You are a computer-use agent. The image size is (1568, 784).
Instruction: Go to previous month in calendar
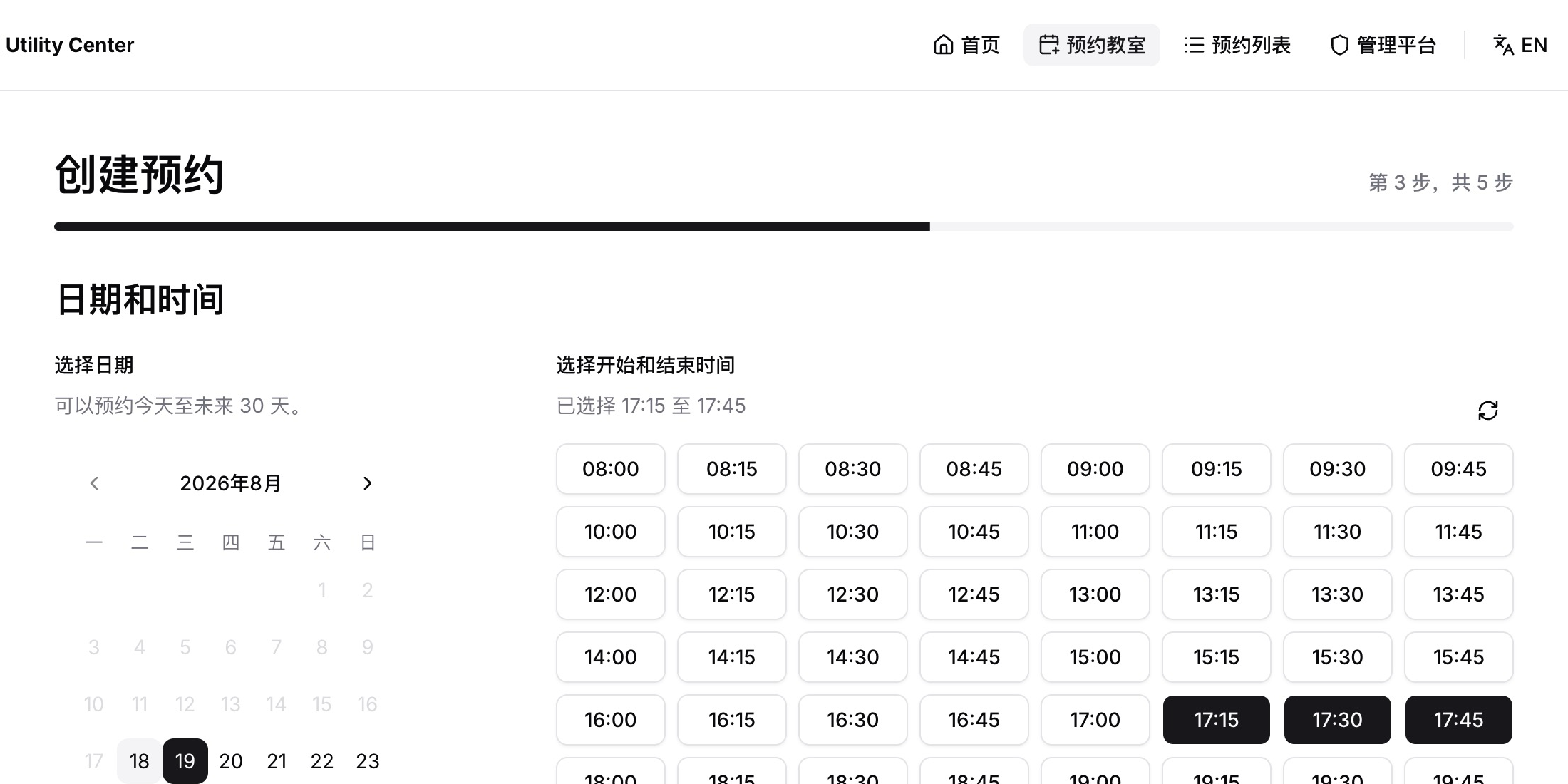94,483
